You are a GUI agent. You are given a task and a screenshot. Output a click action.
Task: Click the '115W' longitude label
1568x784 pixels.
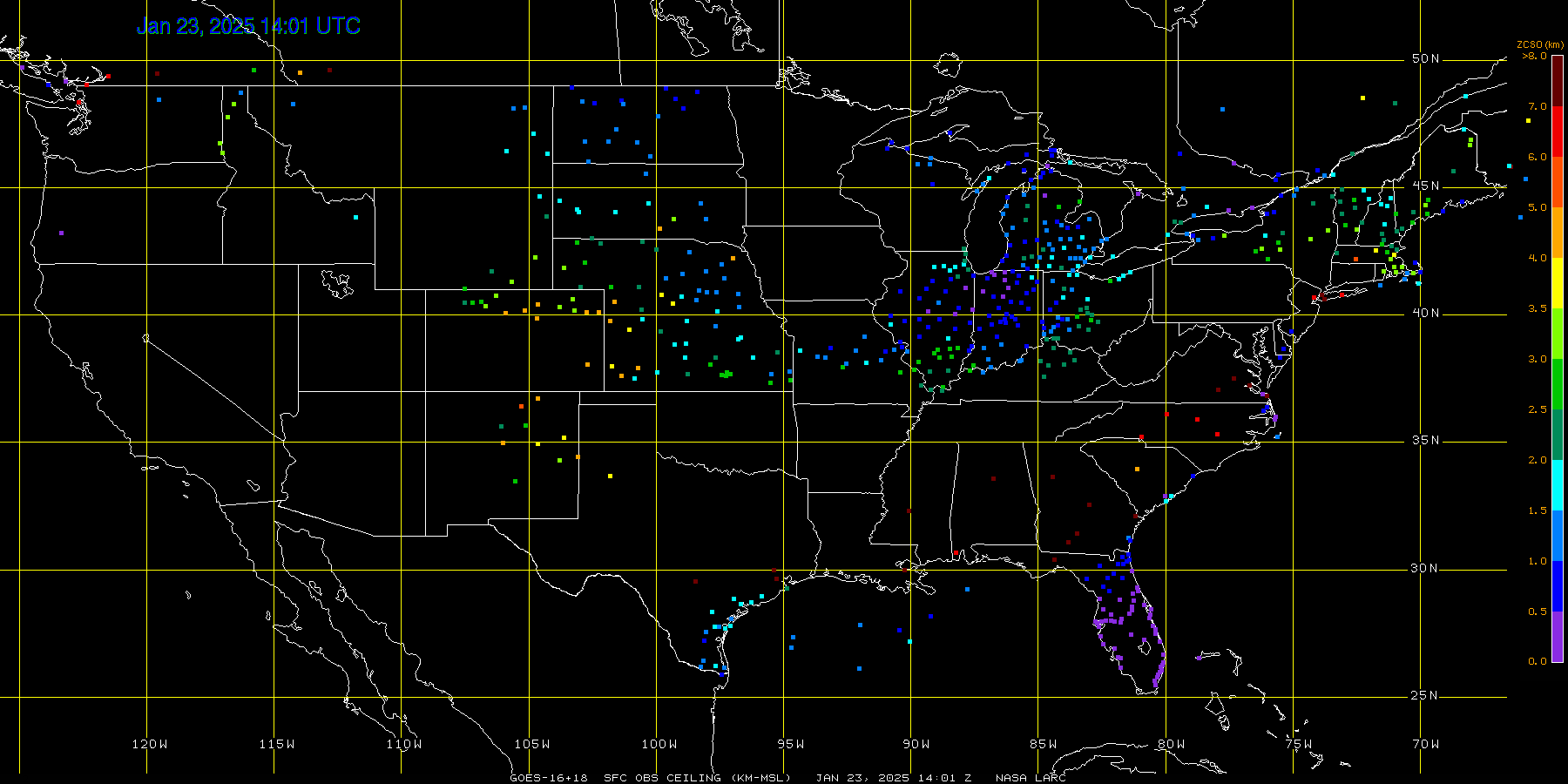click(x=277, y=744)
